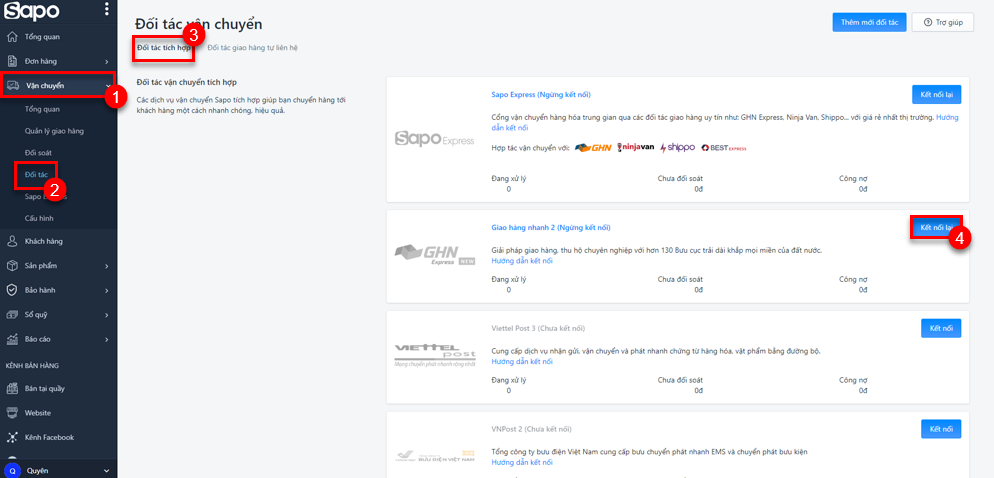Click the Đối tác vận chuyển page heading
Image resolution: width=994 pixels, height=478 pixels.
click(x=199, y=24)
